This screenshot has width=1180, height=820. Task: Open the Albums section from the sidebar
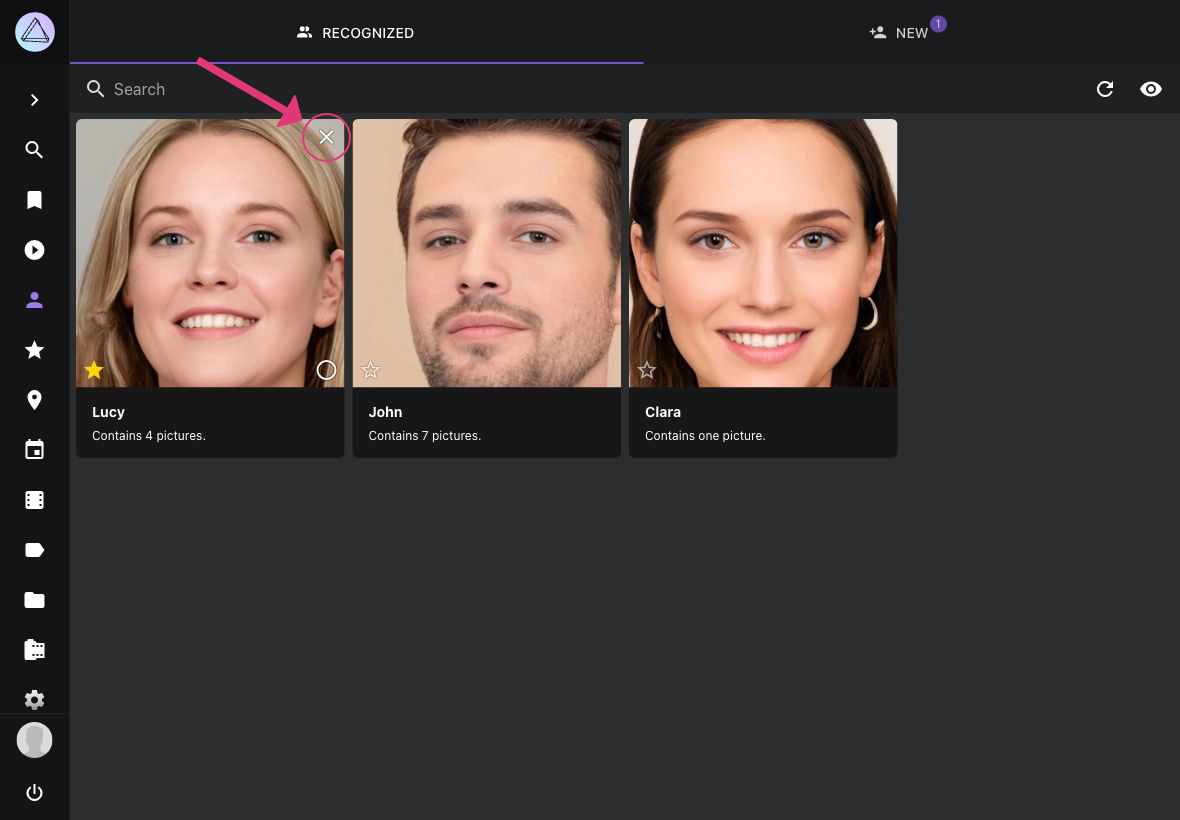coord(34,199)
